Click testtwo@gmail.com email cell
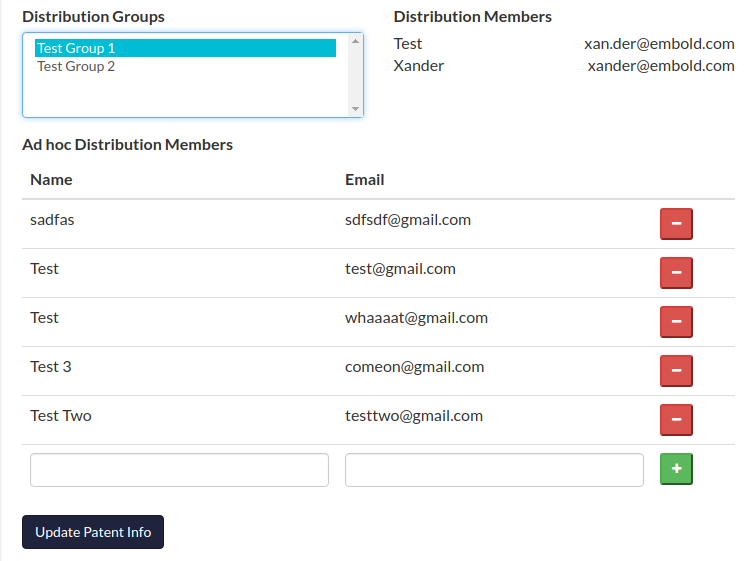Screen dimensions: 753x561 click(414, 416)
